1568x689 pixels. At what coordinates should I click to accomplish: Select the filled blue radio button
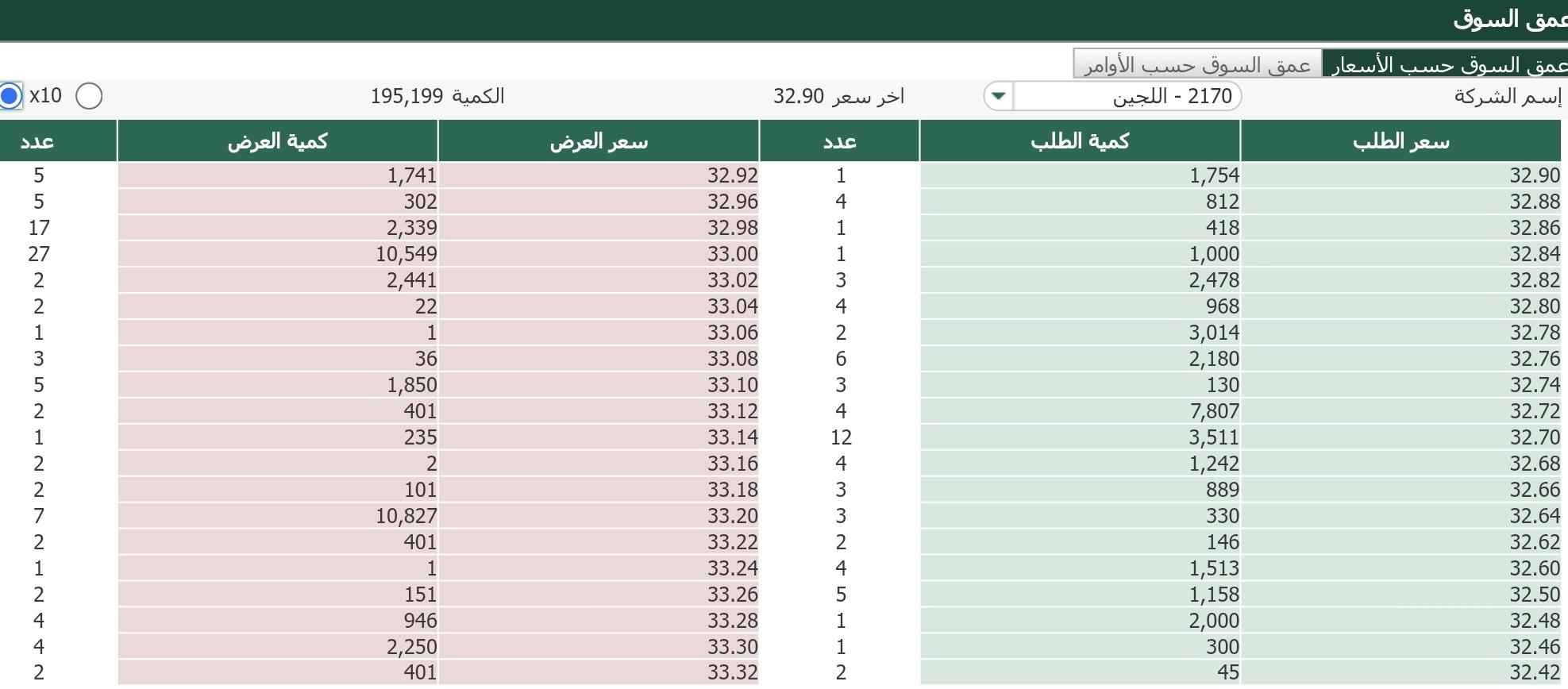10,96
